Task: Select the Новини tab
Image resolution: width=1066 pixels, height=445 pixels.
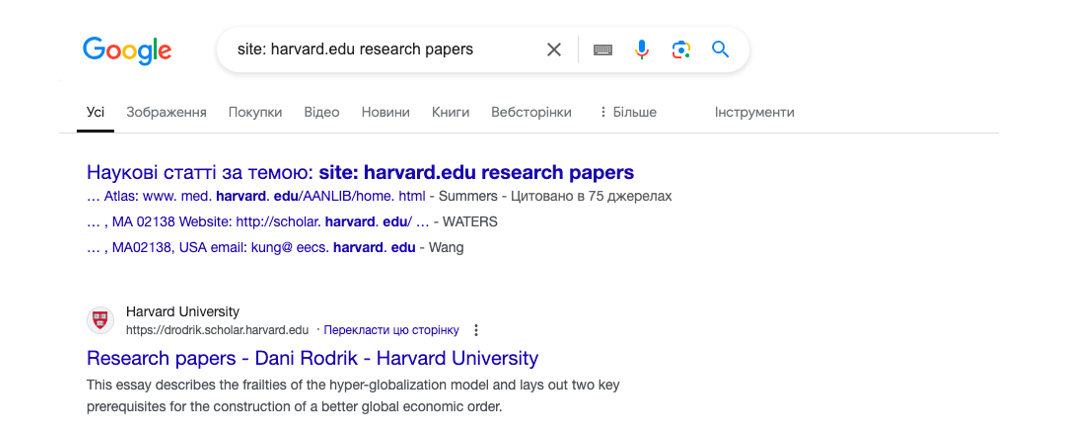Action: tap(385, 112)
